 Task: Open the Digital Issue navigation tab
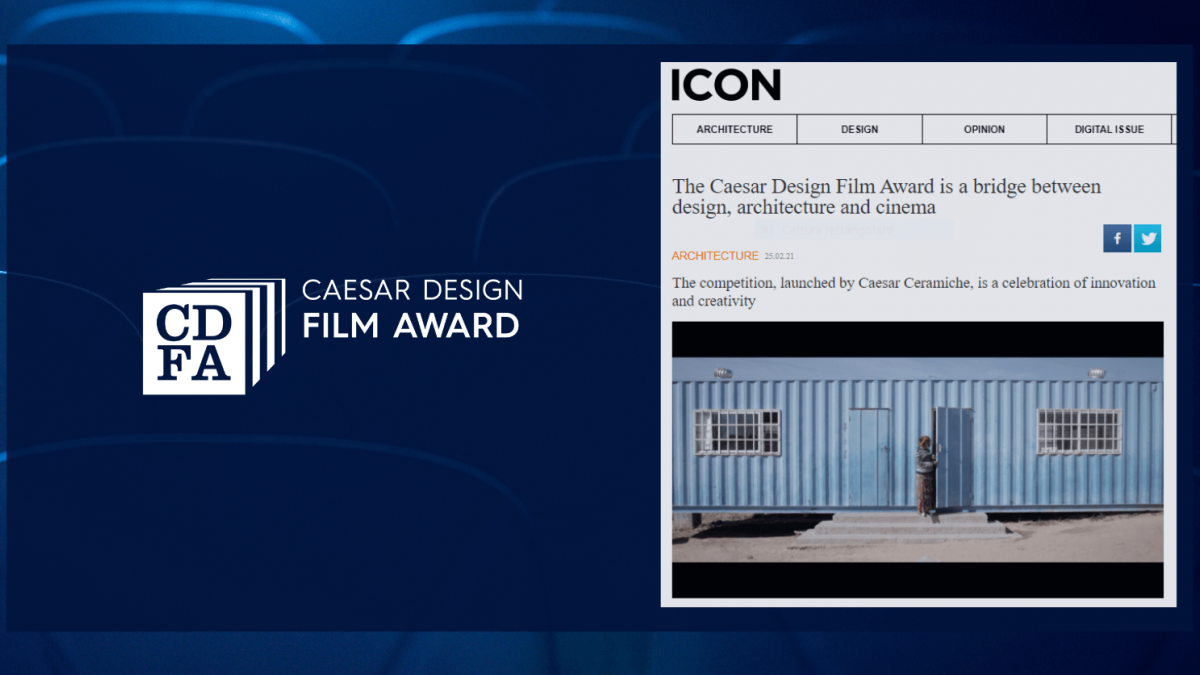[x=1109, y=129]
